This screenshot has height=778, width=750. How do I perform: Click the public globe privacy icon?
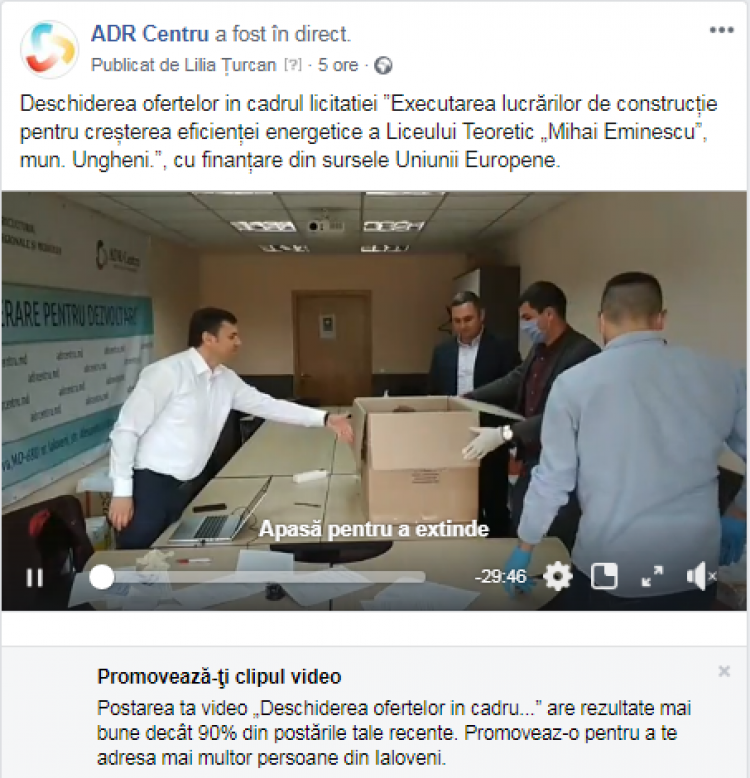(383, 65)
